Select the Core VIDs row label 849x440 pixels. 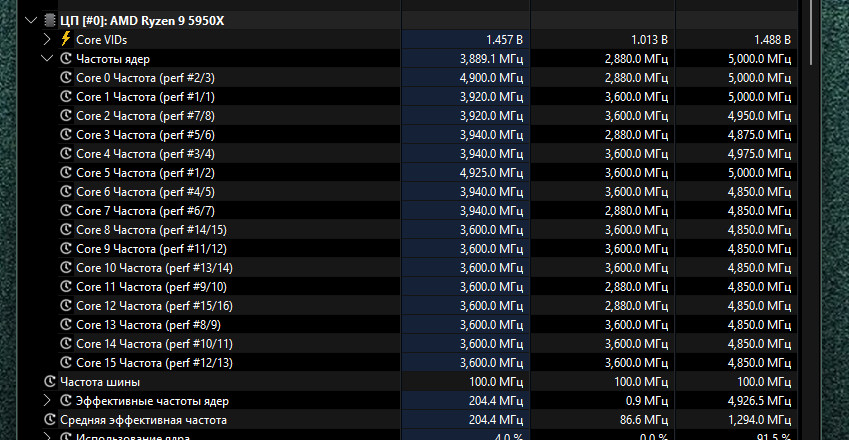click(101, 40)
